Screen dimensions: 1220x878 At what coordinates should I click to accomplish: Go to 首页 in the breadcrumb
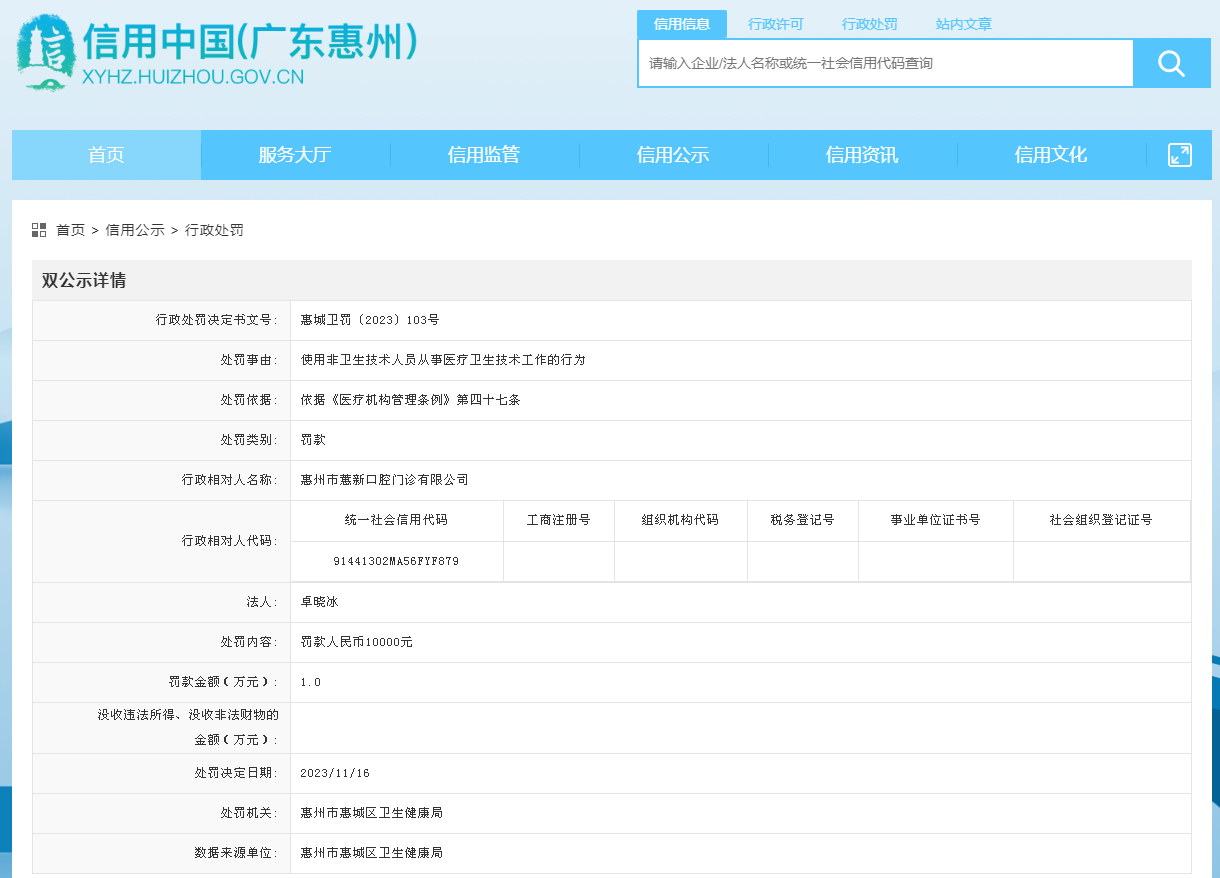(x=70, y=230)
